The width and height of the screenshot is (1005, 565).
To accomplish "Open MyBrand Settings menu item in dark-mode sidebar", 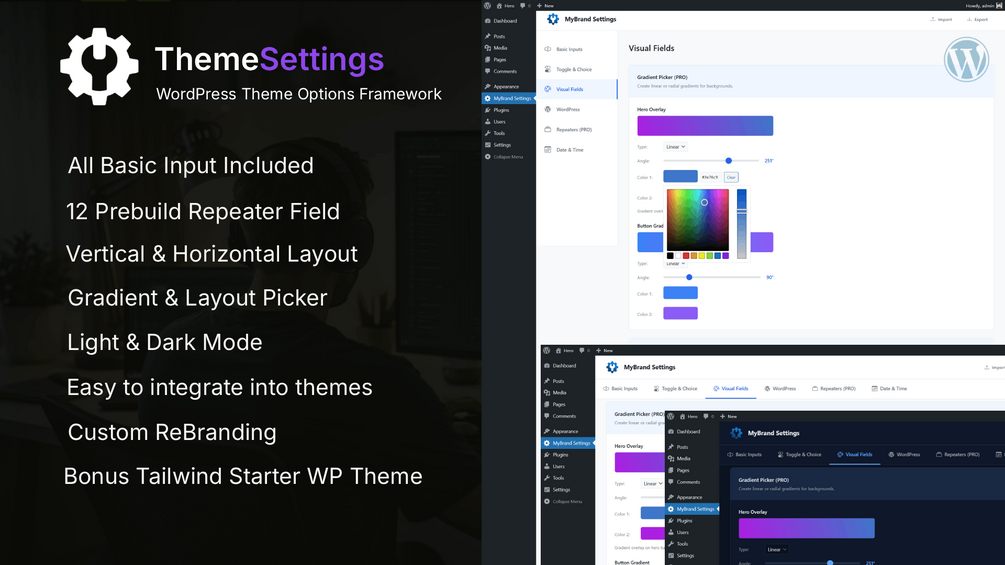I will click(x=692, y=509).
